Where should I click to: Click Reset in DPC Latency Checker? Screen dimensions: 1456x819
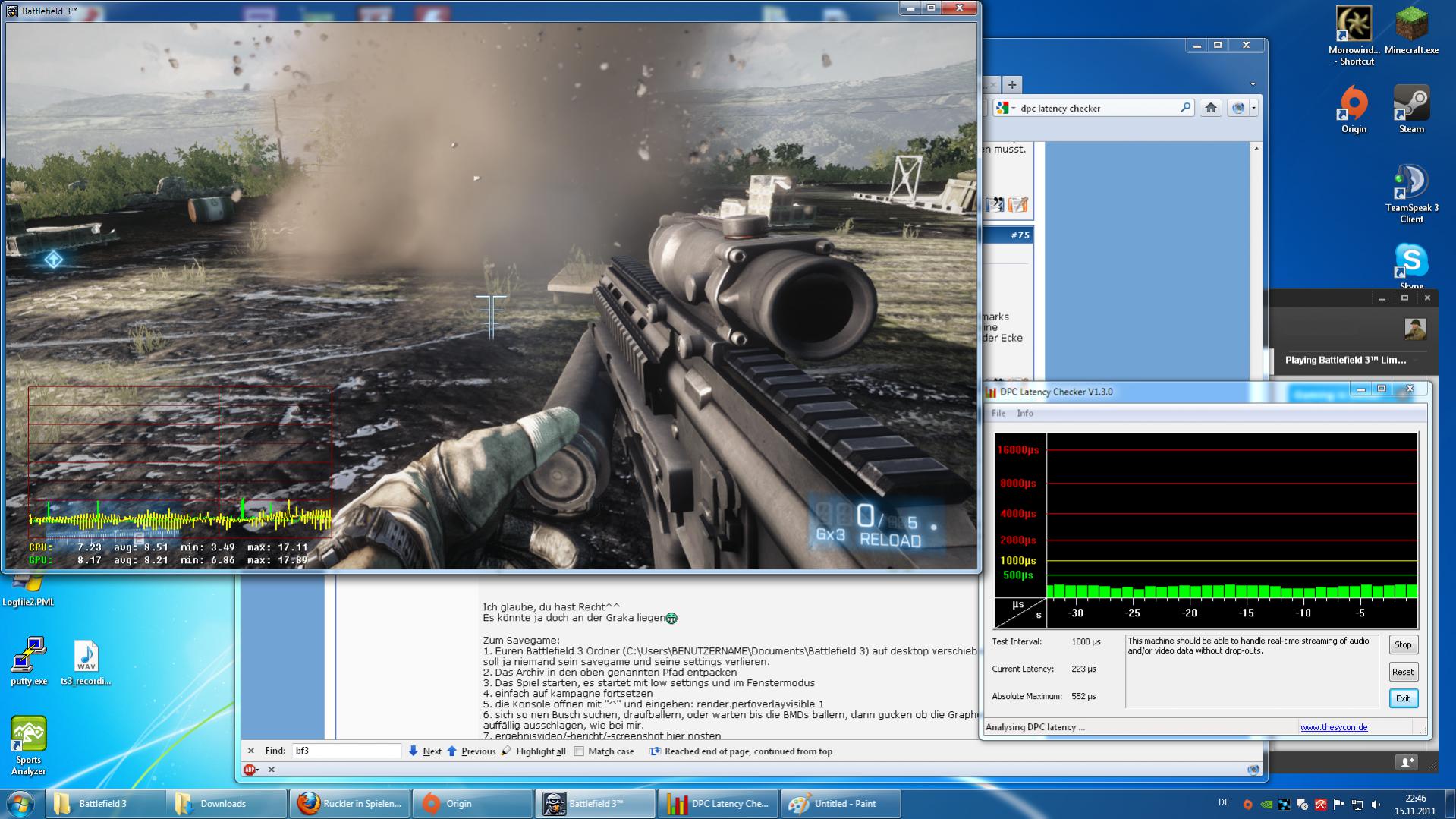(x=1403, y=673)
